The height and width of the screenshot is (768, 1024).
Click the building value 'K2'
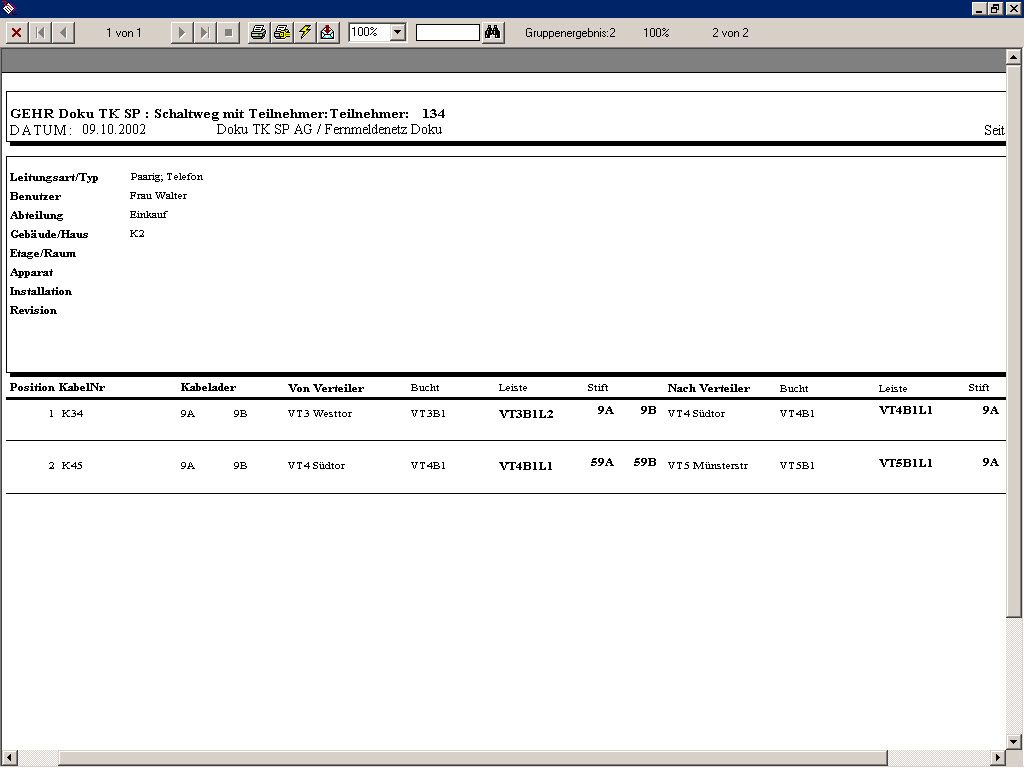pyautogui.click(x=137, y=234)
